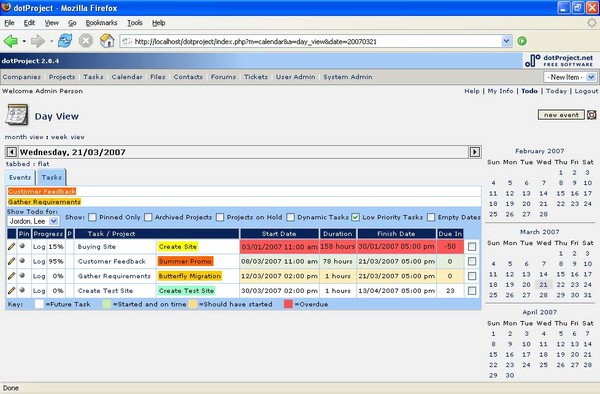Image resolution: width=600 pixels, height=394 pixels.
Task: Uncheck Low Priority Tasks checkbox
Action: [x=355, y=217]
